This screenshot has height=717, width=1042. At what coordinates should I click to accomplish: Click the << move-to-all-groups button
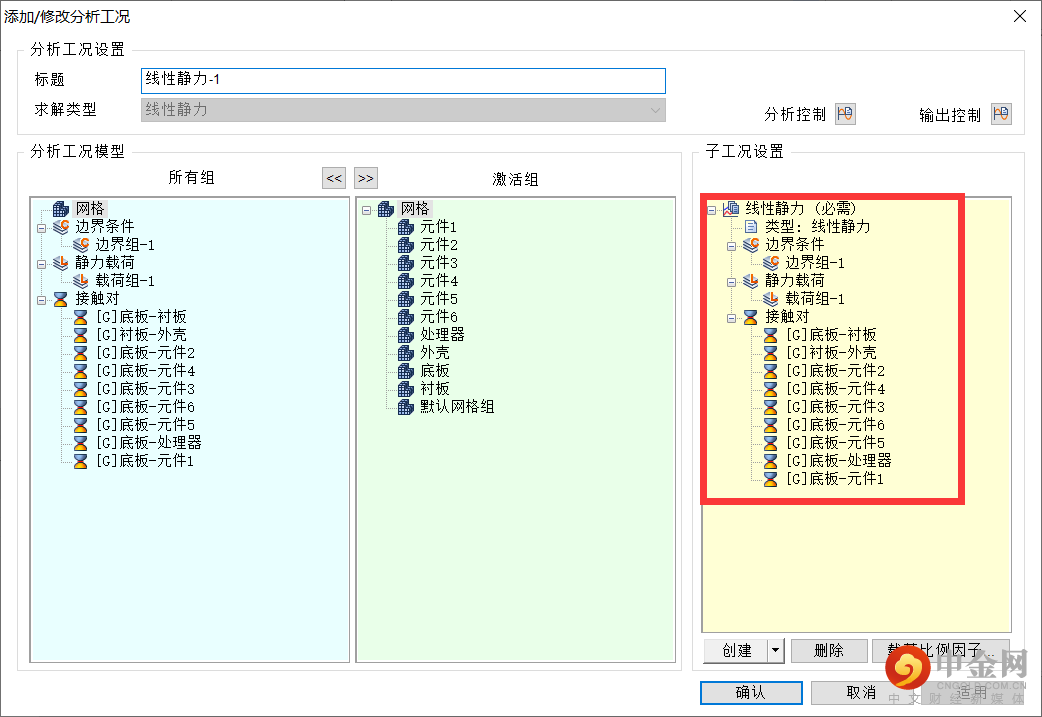click(334, 178)
